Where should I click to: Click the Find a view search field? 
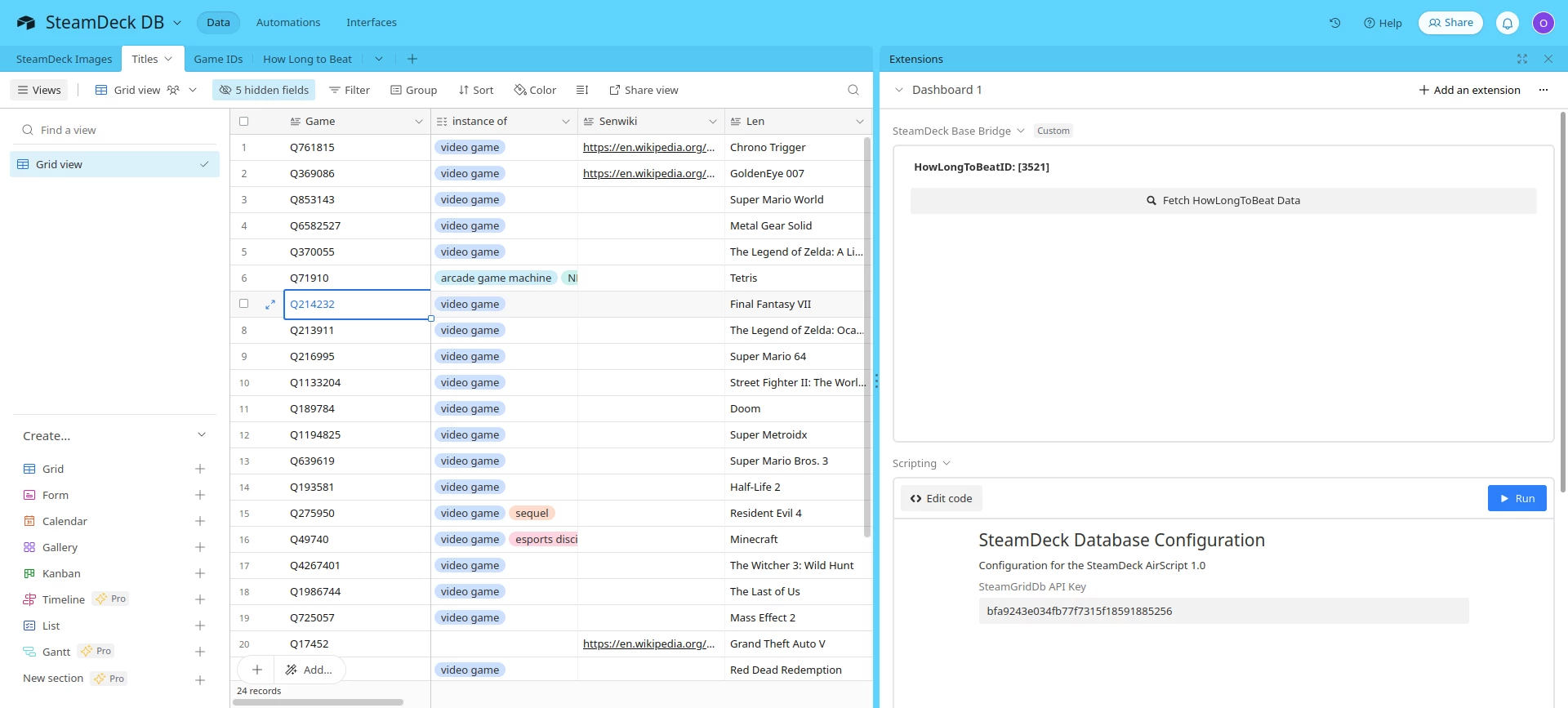pyautogui.click(x=115, y=130)
